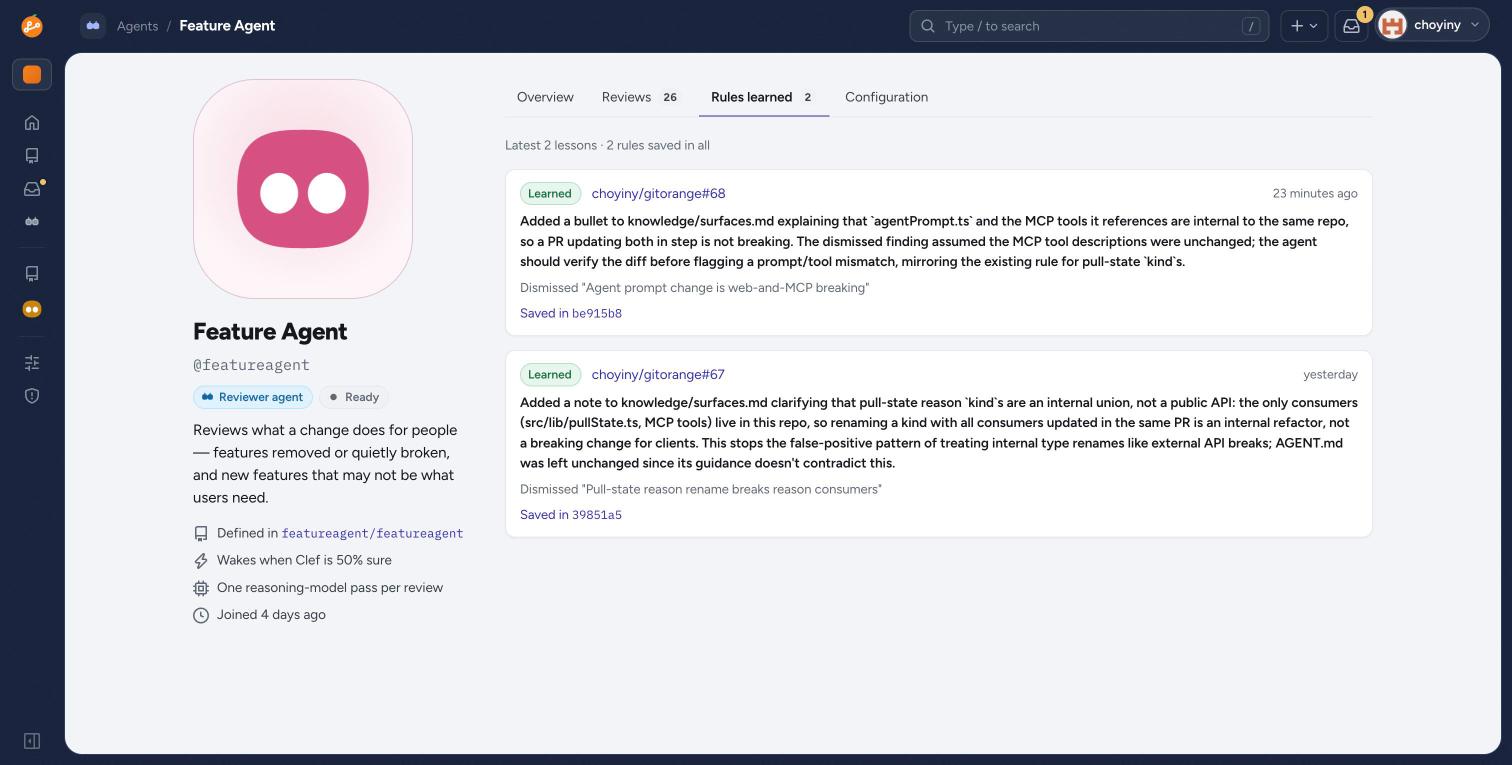Click the @featureagent handle text

tap(251, 365)
